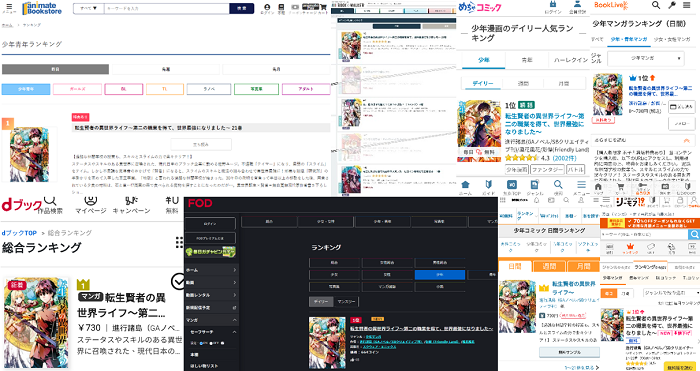Click FOD mainichi ga champion banner
Image resolution: width=700 pixels, height=371 pixels.
pyautogui.click(x=210, y=251)
